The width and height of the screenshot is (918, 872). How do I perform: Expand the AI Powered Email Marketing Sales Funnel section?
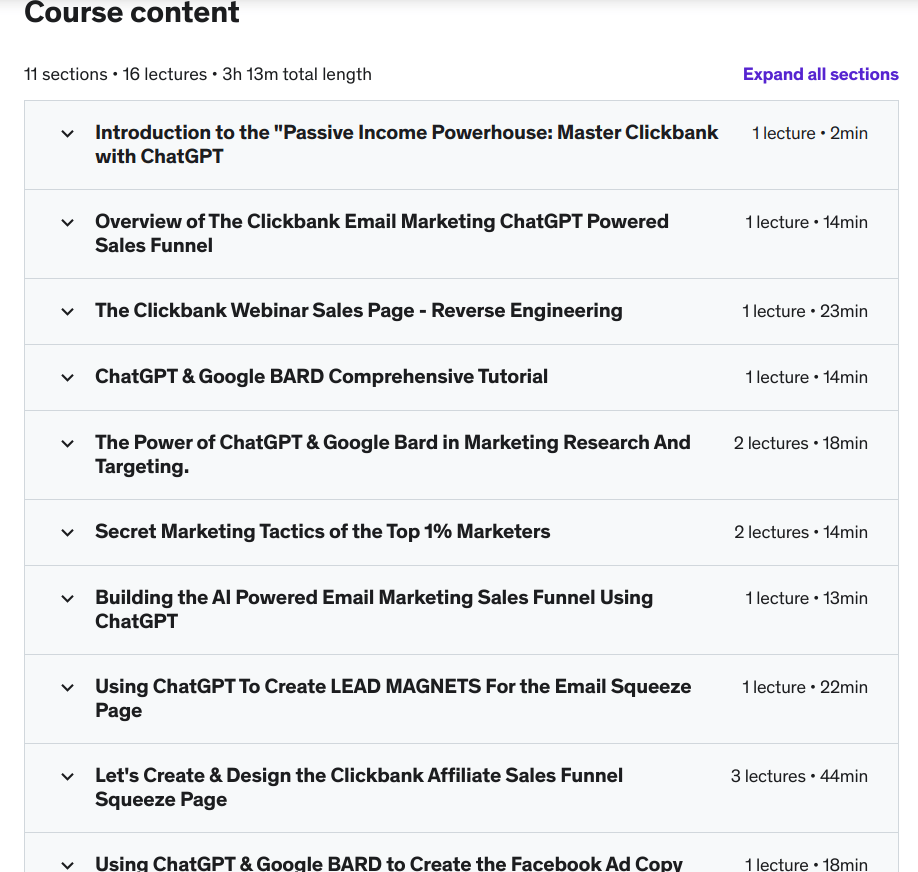point(67,598)
